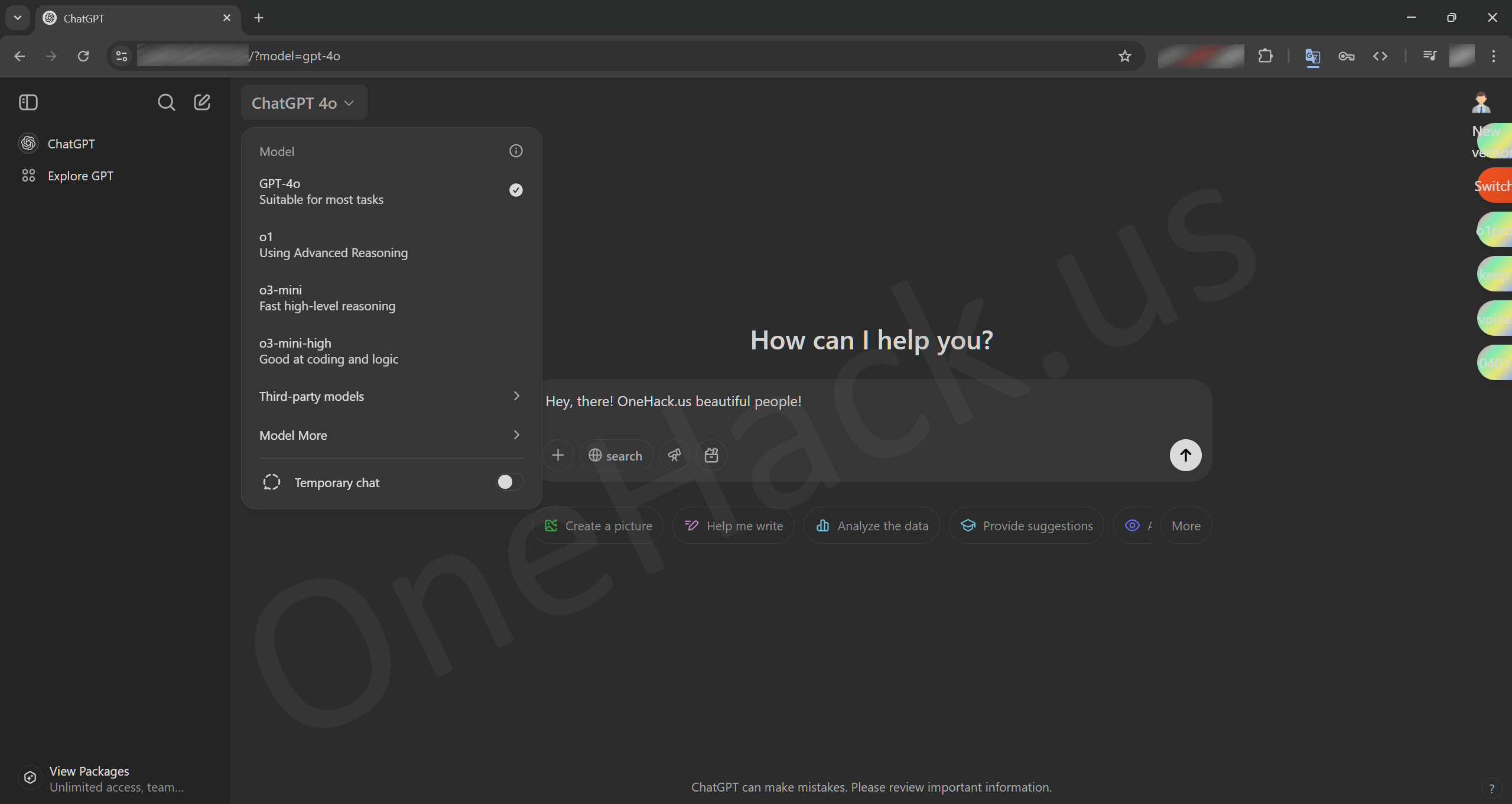Expand the Model More submenu
This screenshot has height=804, width=1512.
[x=390, y=435]
